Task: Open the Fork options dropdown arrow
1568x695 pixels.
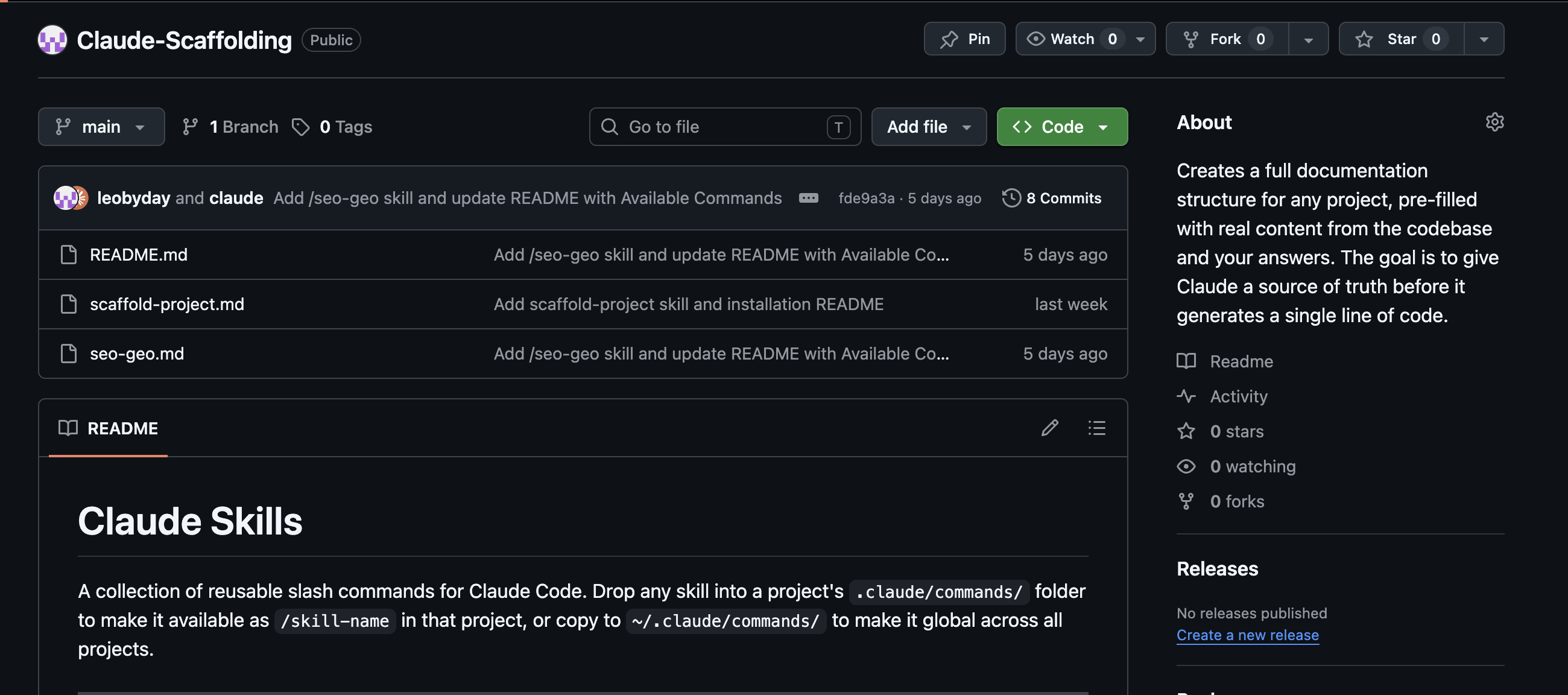Action: coord(1308,40)
